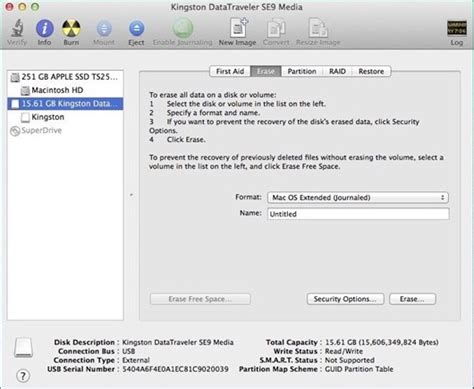Click the red close window button
Screen dimensions: 474x389
(x=10, y=7)
